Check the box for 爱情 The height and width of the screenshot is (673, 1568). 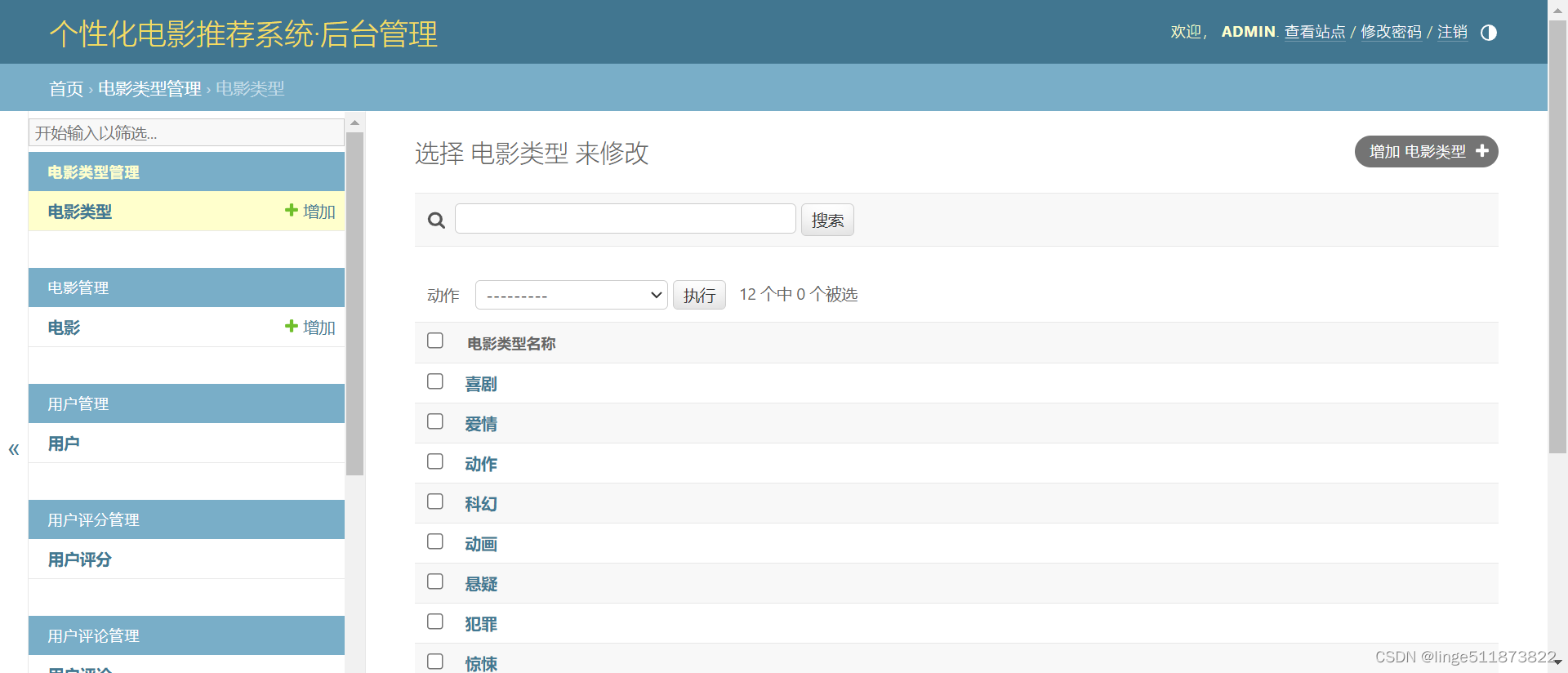pyautogui.click(x=435, y=421)
